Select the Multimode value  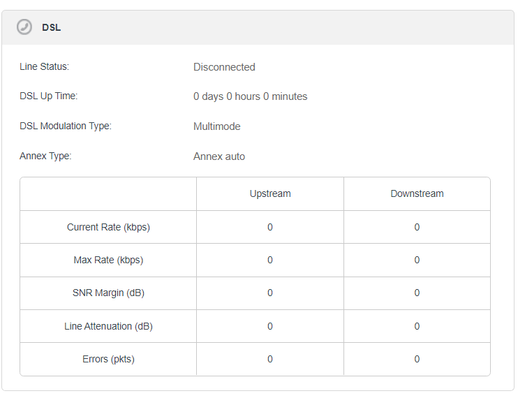pos(217,126)
